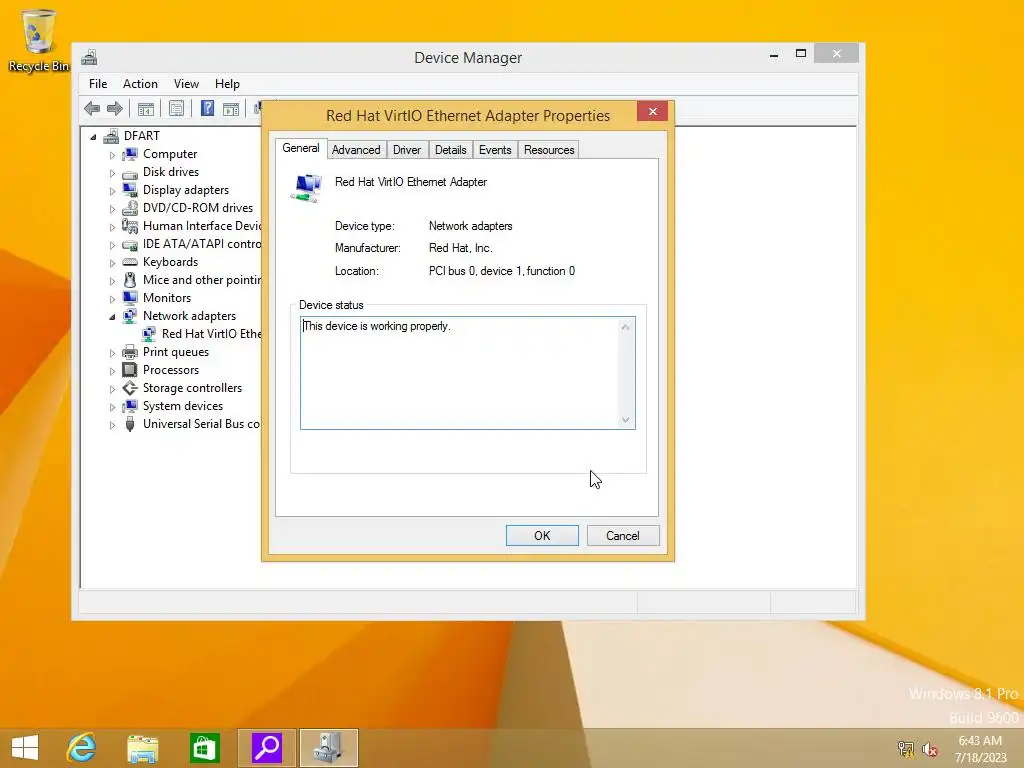The height and width of the screenshot is (768, 1024).
Task: Click the Device Manager title bar icon
Action: coord(89,57)
